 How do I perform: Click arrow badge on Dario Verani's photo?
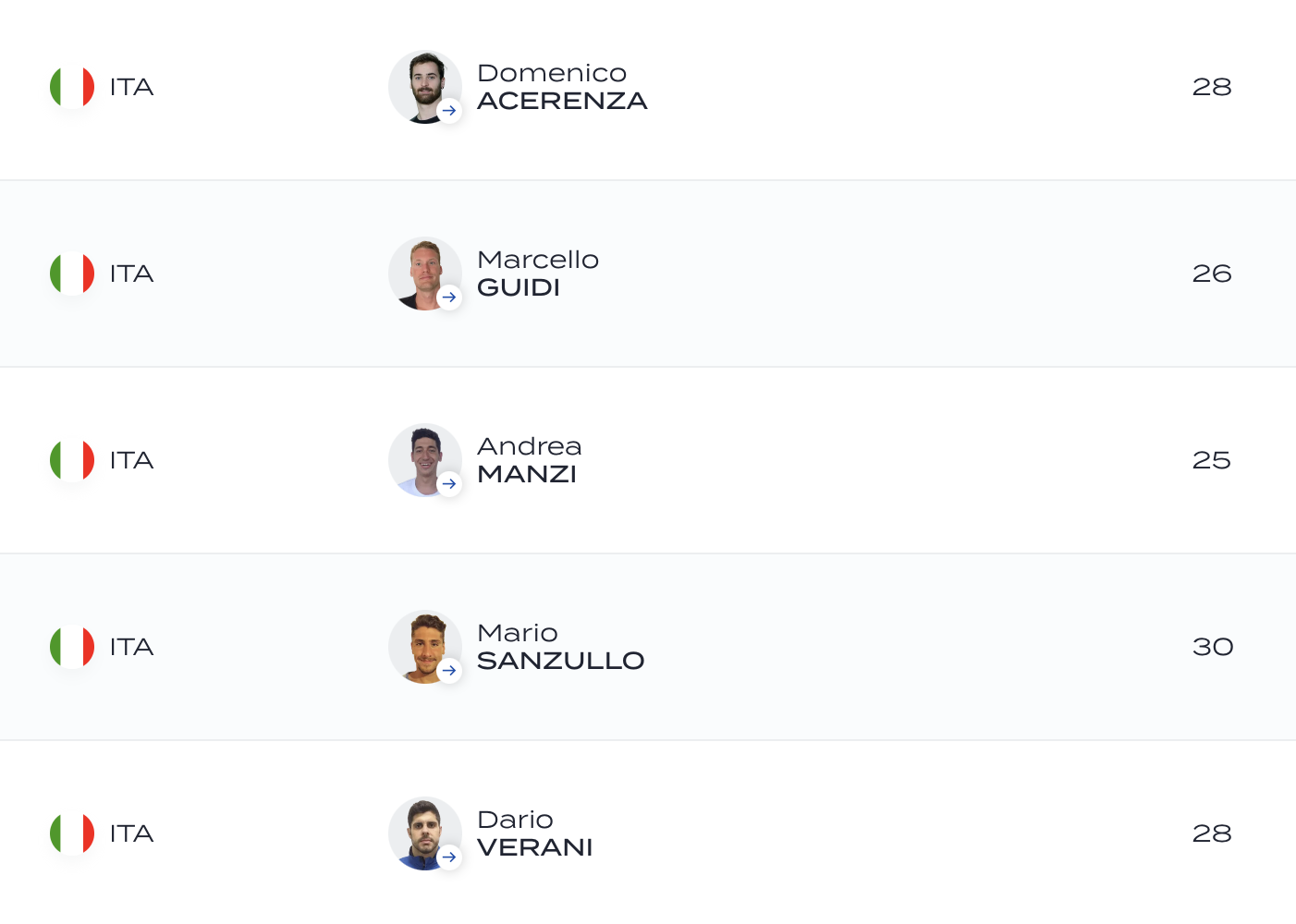(449, 857)
